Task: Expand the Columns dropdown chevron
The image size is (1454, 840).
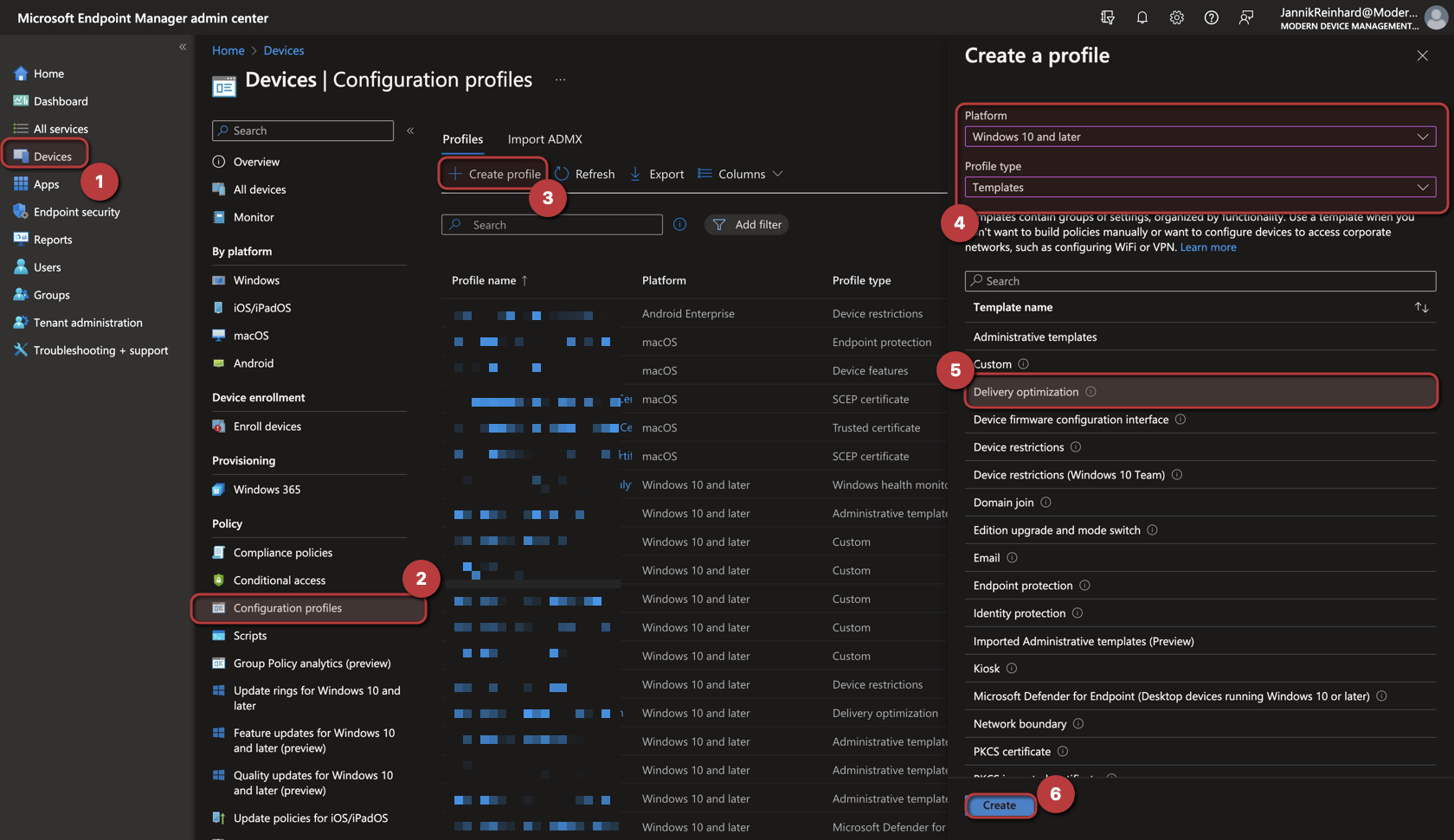Action: click(778, 173)
